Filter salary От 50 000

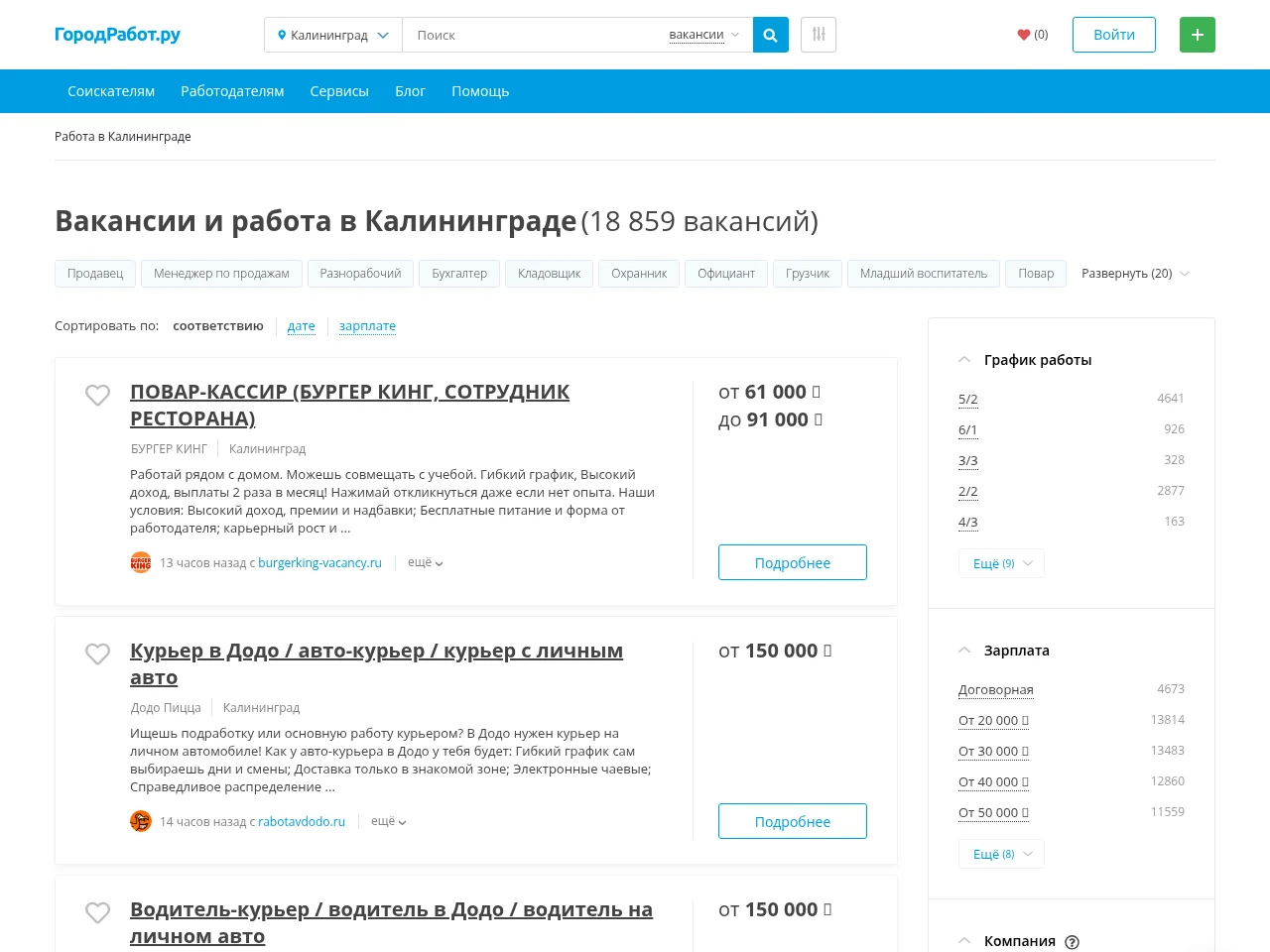993,813
